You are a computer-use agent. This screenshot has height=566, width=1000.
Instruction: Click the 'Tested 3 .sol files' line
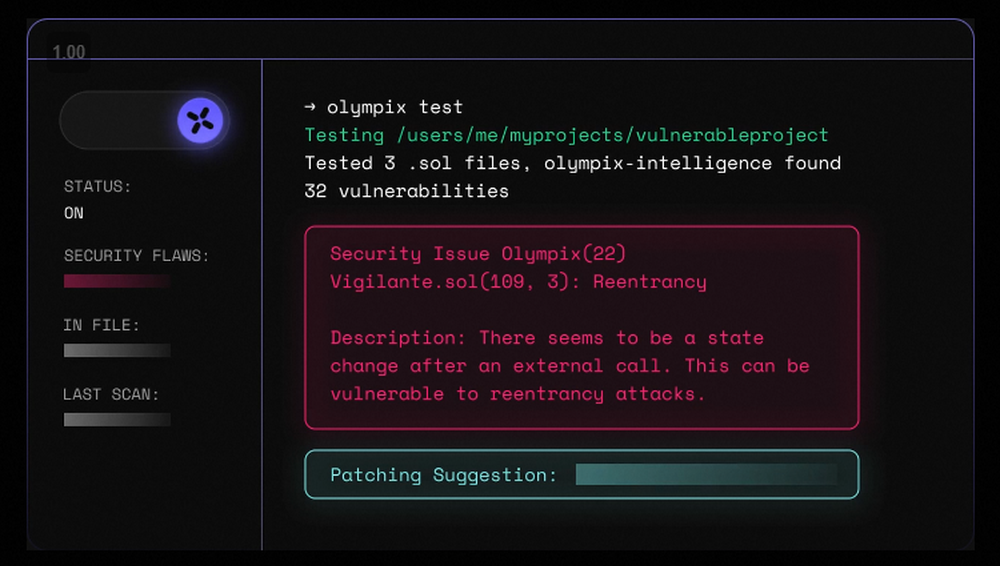pyautogui.click(x=573, y=163)
